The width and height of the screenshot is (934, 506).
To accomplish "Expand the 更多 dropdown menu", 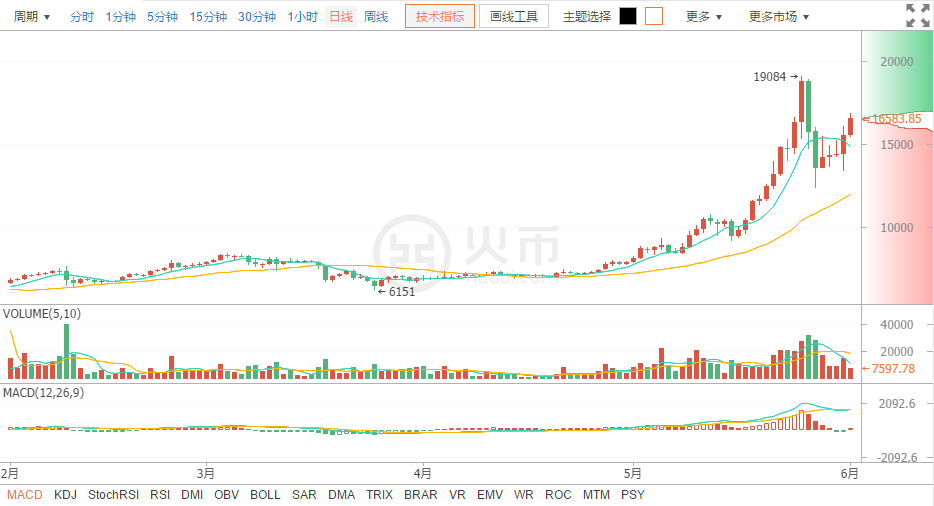I will point(704,17).
